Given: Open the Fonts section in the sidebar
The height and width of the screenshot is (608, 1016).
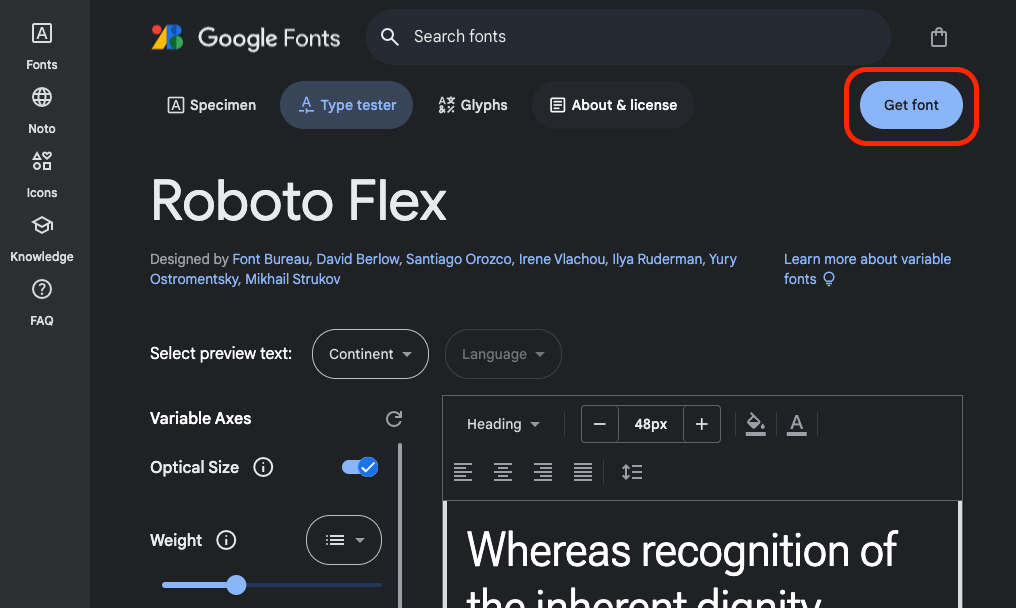Looking at the screenshot, I should 41,44.
